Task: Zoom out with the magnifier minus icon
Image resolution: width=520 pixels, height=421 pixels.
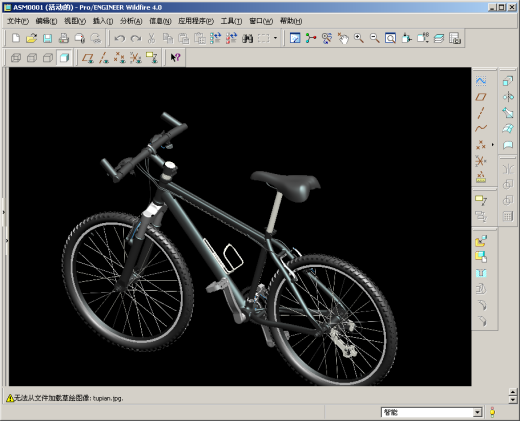Action: coord(375,38)
